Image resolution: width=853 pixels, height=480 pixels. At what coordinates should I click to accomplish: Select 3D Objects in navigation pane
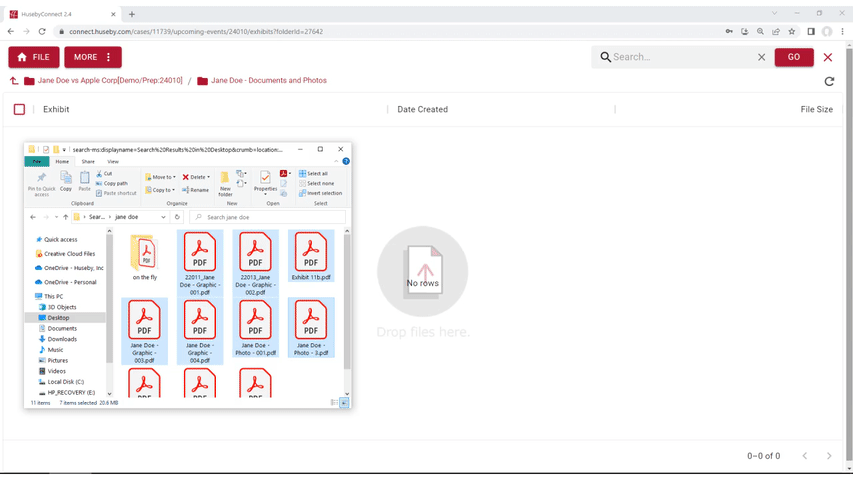coord(58,307)
